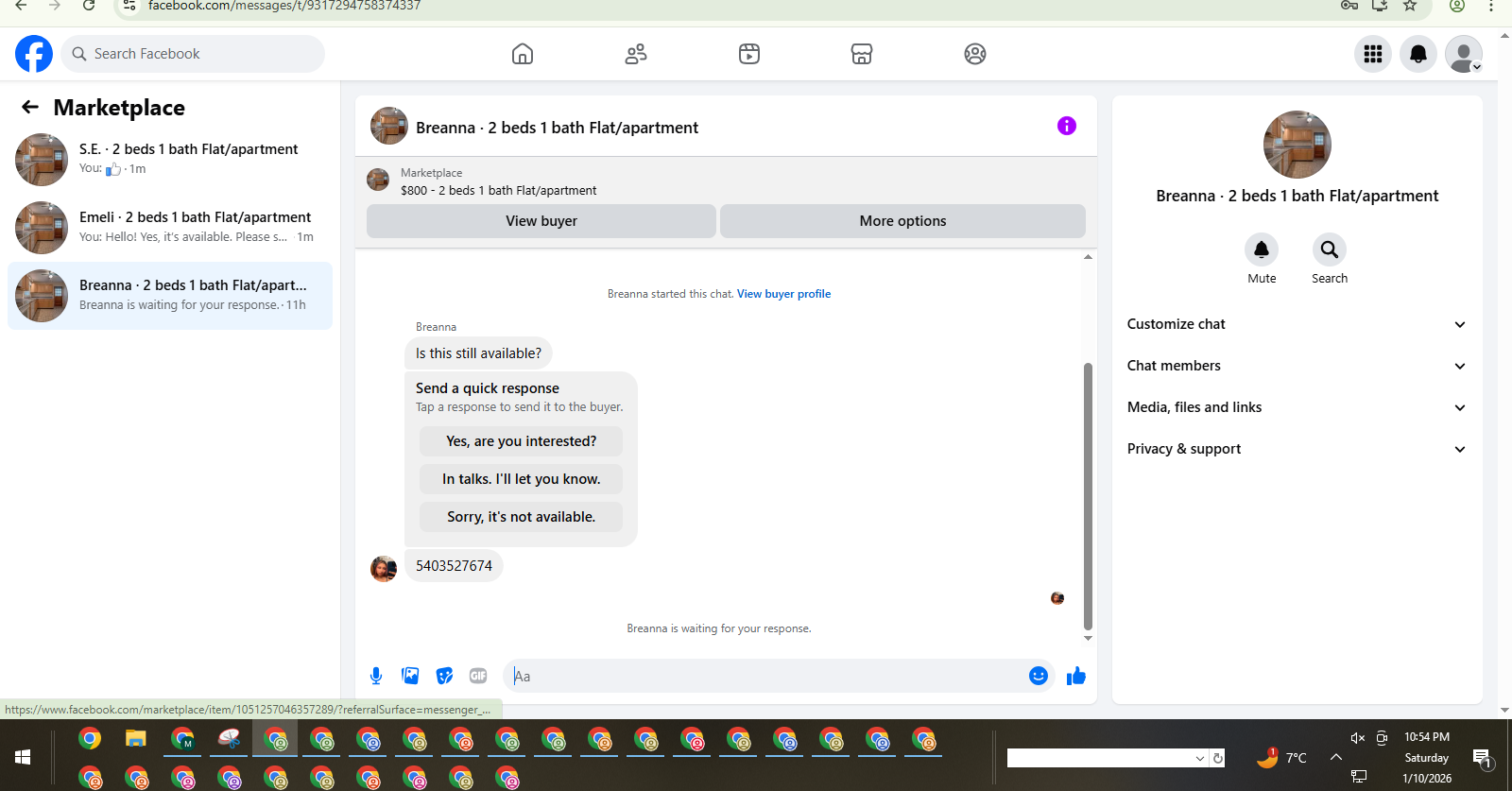This screenshot has width=1512, height=791.
Task: Click the taskbar volume muted icon
Action: (x=1358, y=738)
